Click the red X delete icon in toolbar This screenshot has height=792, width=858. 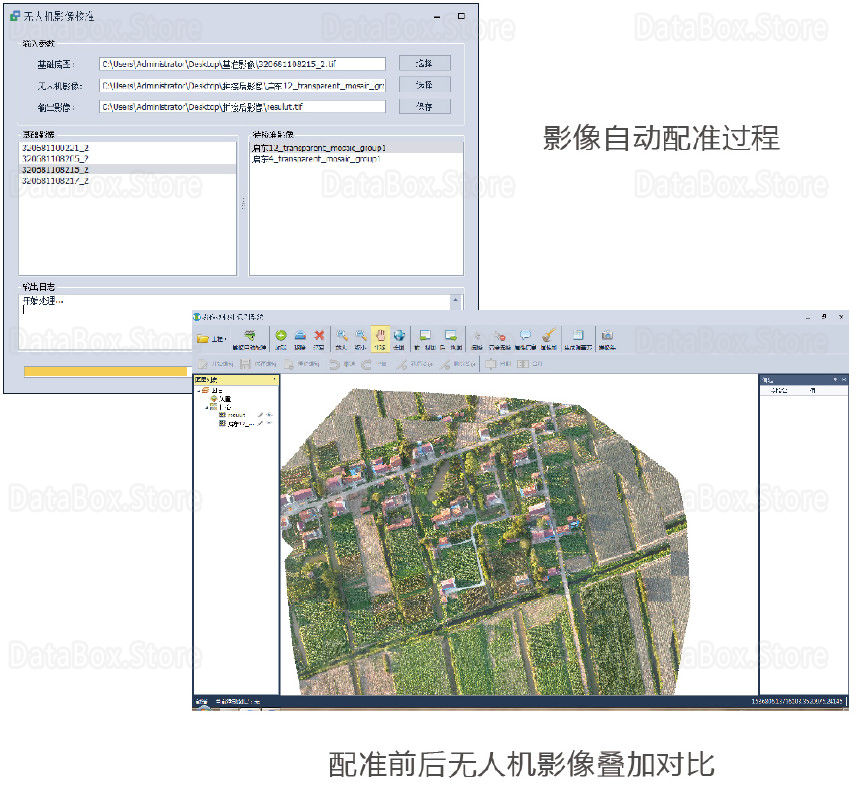(319, 336)
